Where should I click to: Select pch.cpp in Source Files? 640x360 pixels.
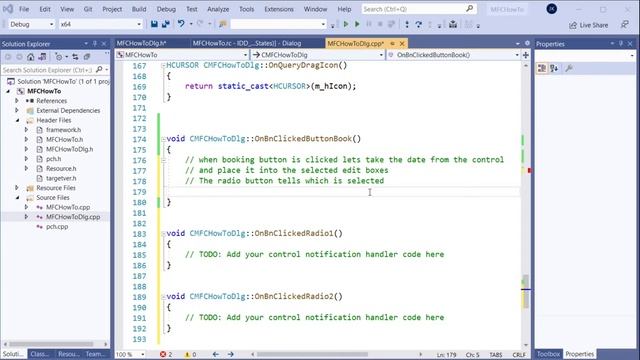[x=57, y=227]
